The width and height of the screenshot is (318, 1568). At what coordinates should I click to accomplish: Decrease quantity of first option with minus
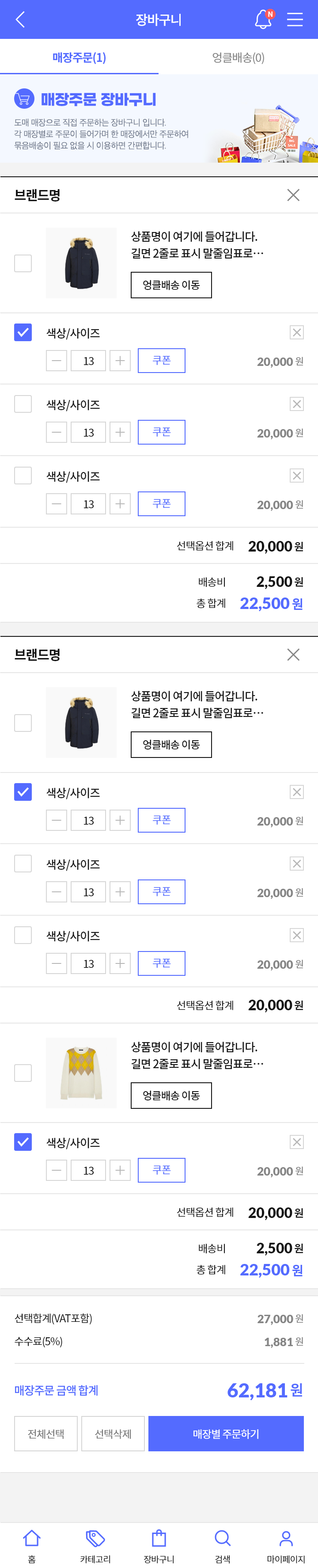click(x=57, y=361)
